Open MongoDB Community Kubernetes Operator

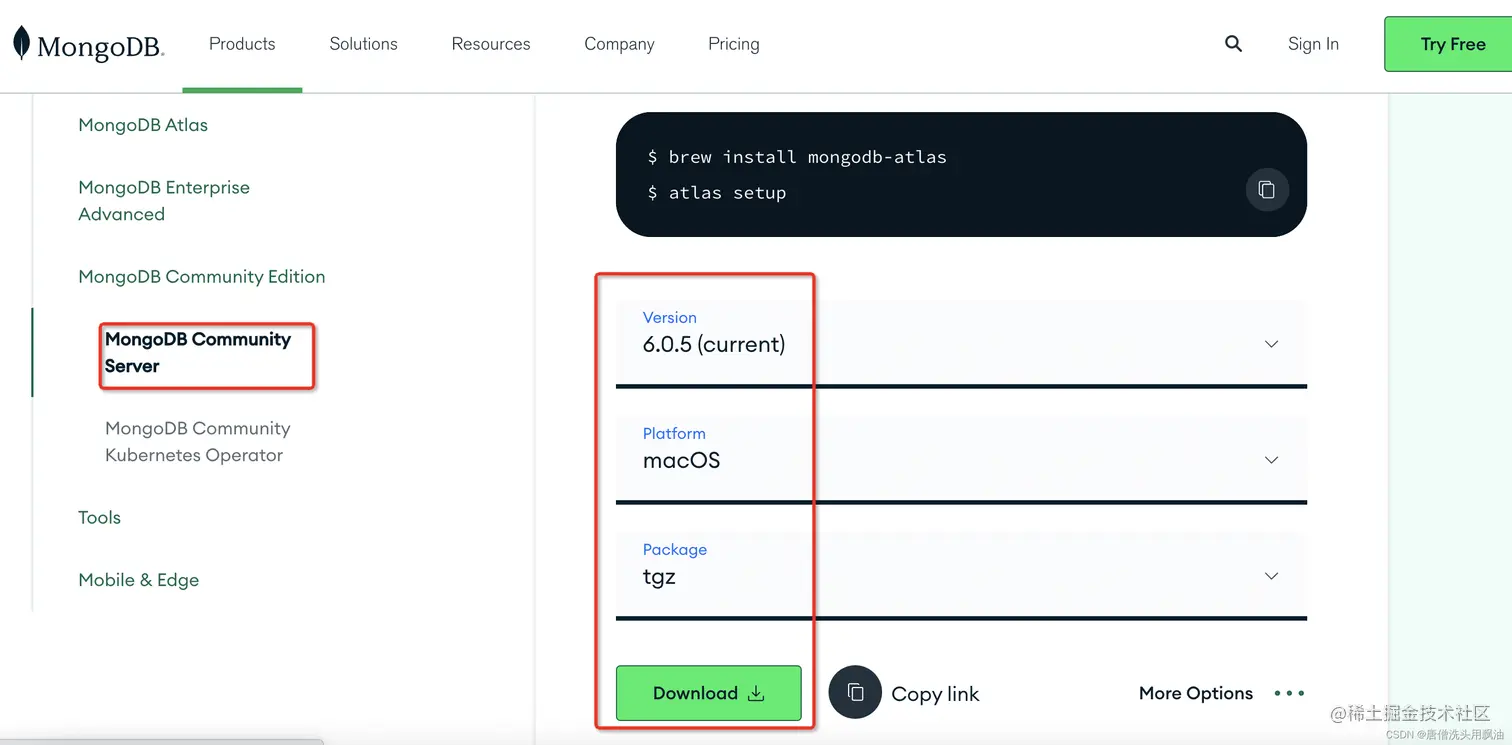tap(198, 441)
